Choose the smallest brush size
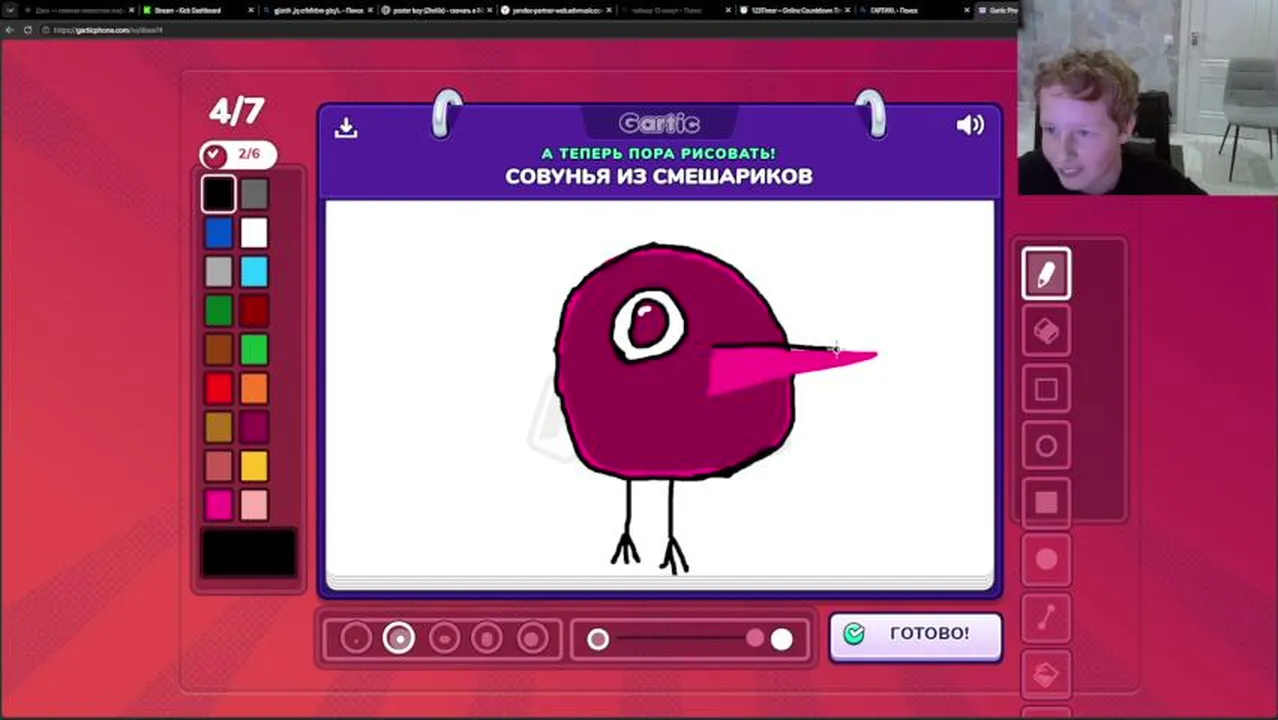 pos(355,638)
